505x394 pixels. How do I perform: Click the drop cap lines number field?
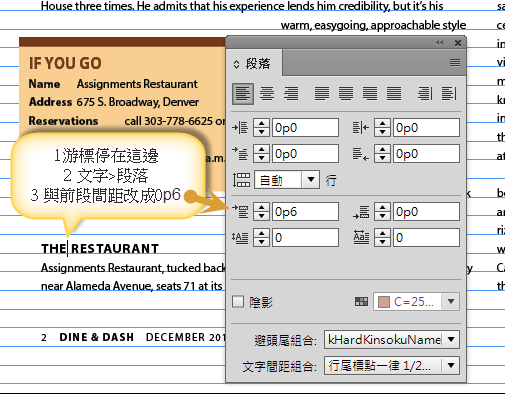pos(305,238)
